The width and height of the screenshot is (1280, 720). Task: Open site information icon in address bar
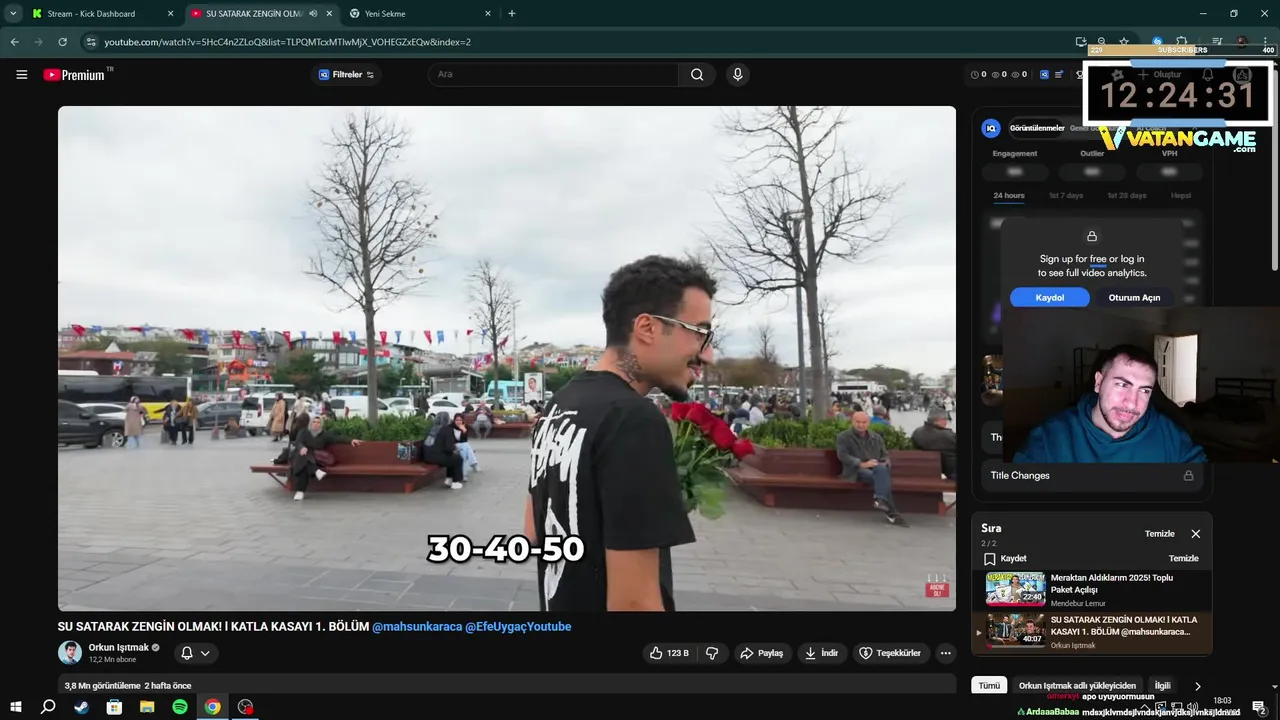[90, 42]
